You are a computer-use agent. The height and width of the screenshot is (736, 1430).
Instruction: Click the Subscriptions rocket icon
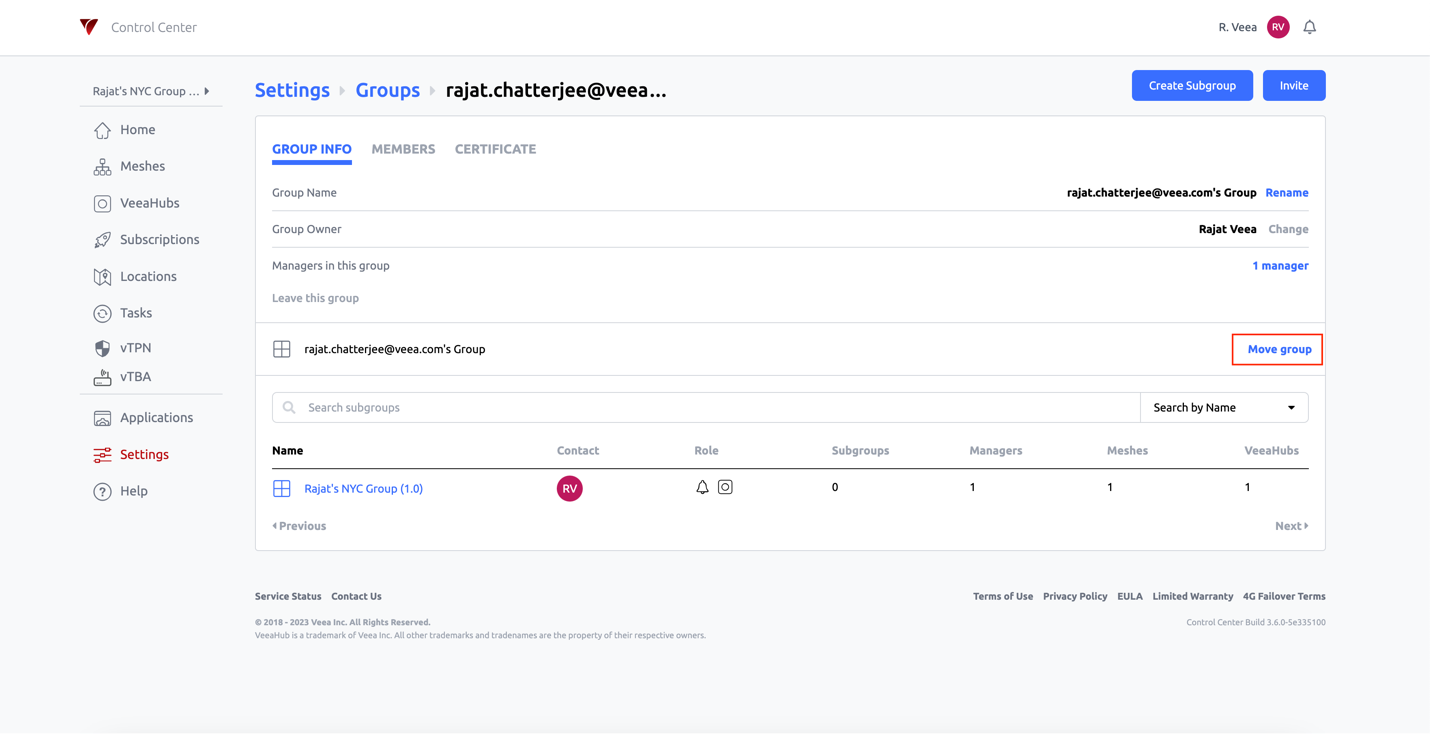point(102,240)
